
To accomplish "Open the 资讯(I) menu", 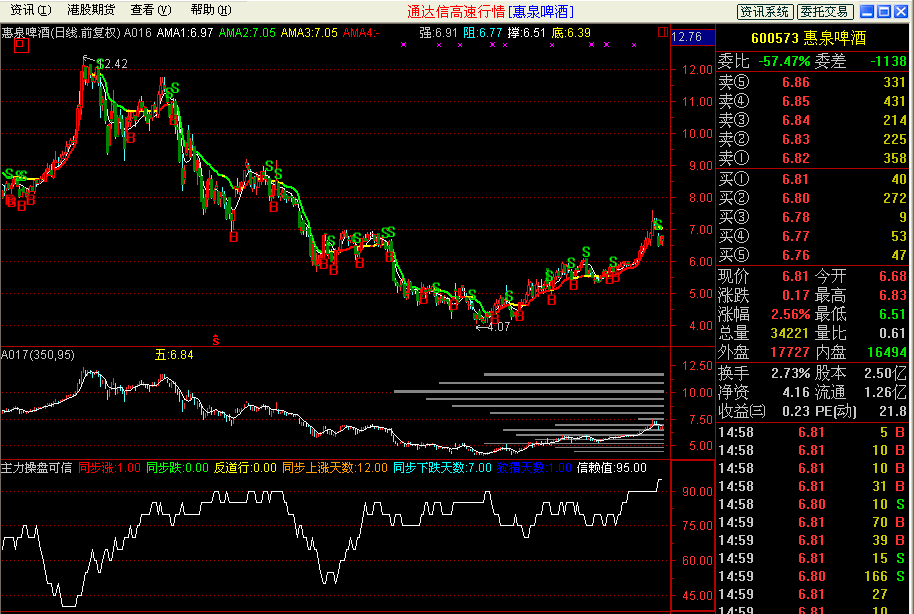I will [31, 10].
